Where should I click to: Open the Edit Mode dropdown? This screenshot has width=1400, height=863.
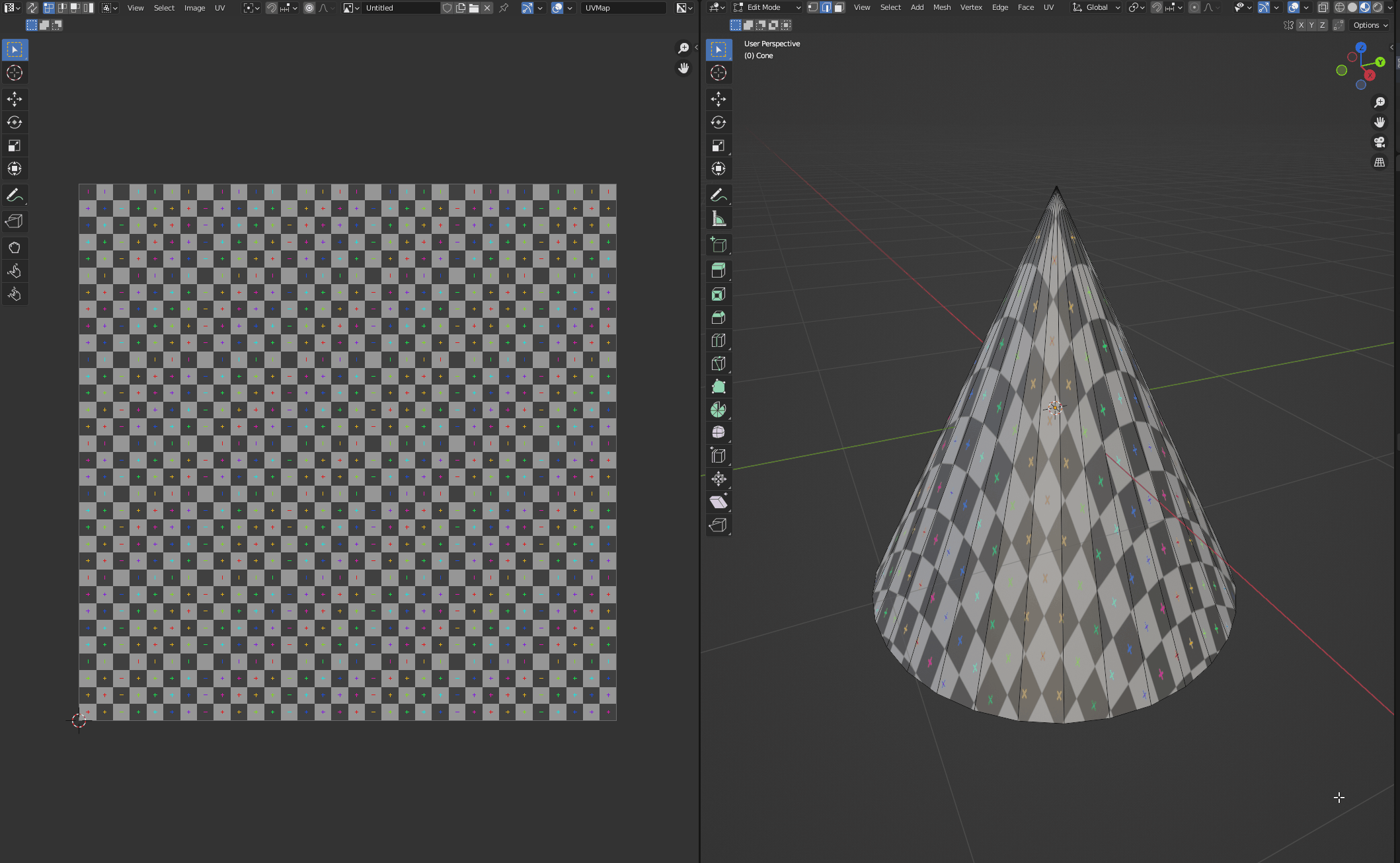767,7
